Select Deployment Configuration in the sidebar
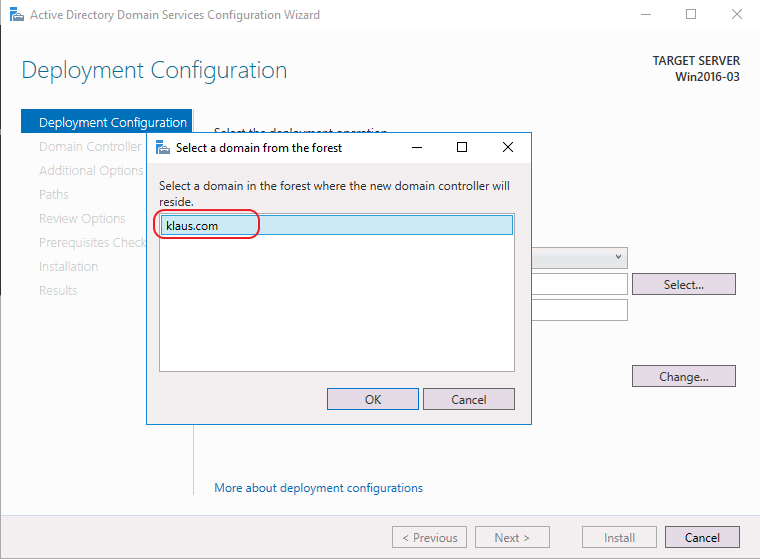Viewport: 760px width, 560px height. click(x=112, y=123)
